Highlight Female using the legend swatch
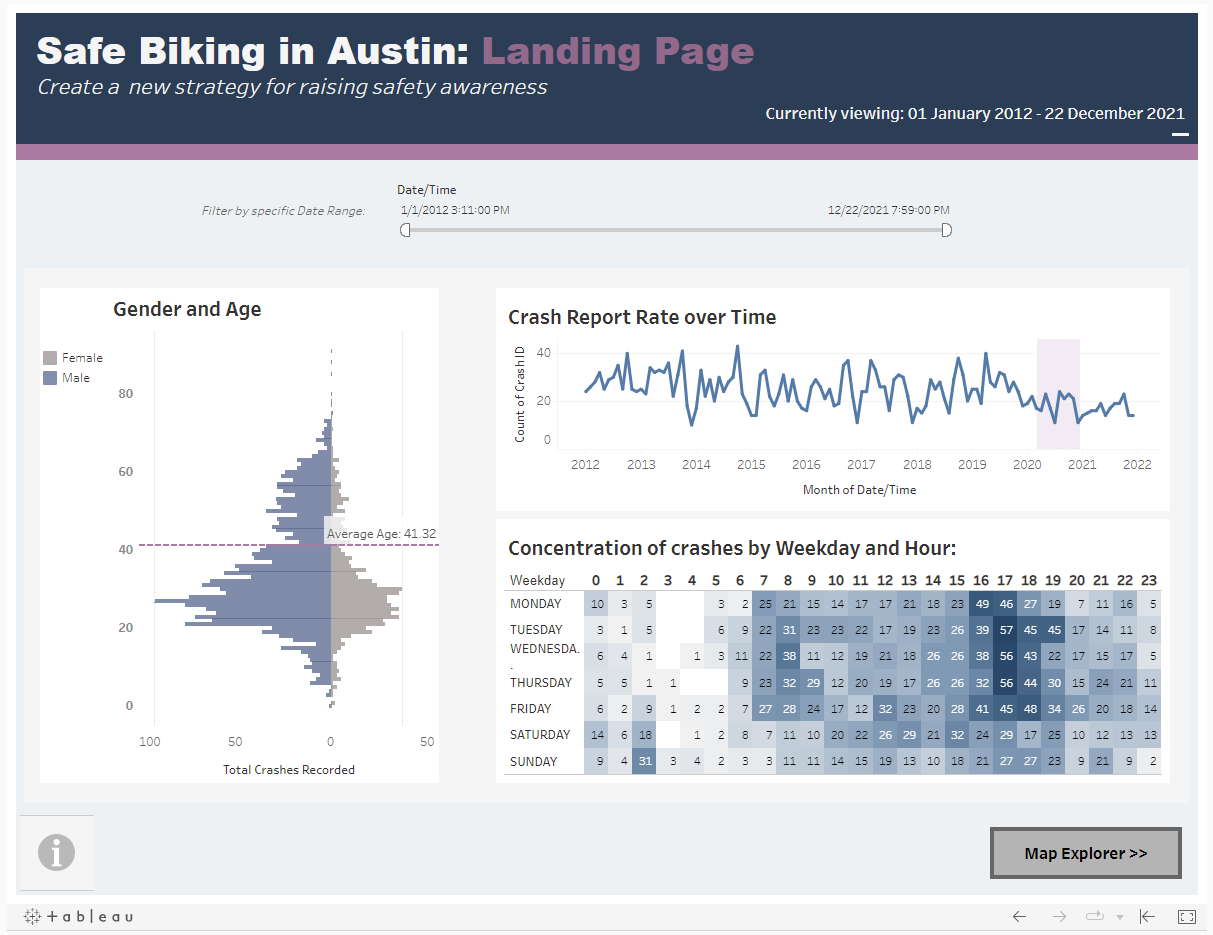This screenshot has width=1213, height=935. coord(50,358)
